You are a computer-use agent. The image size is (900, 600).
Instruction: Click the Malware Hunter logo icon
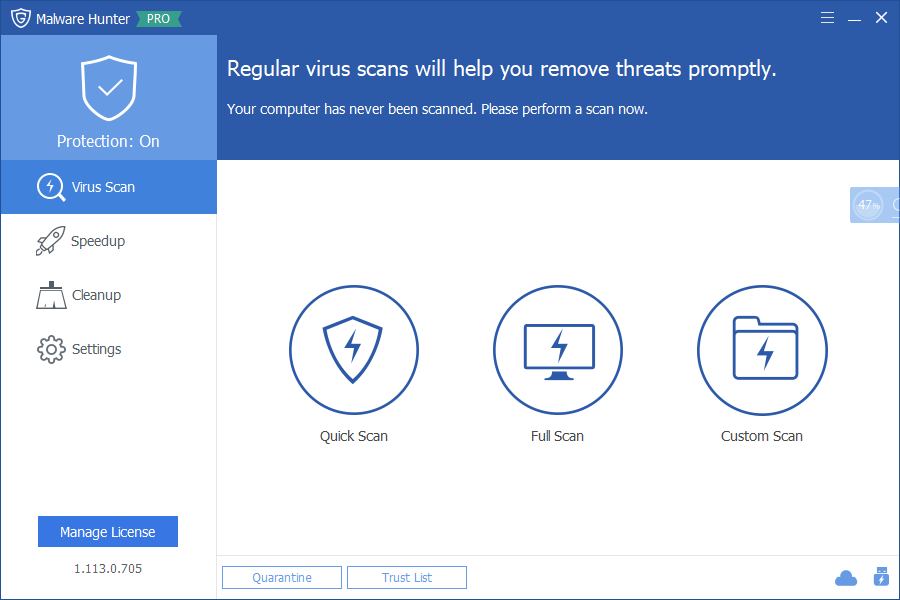[20, 18]
